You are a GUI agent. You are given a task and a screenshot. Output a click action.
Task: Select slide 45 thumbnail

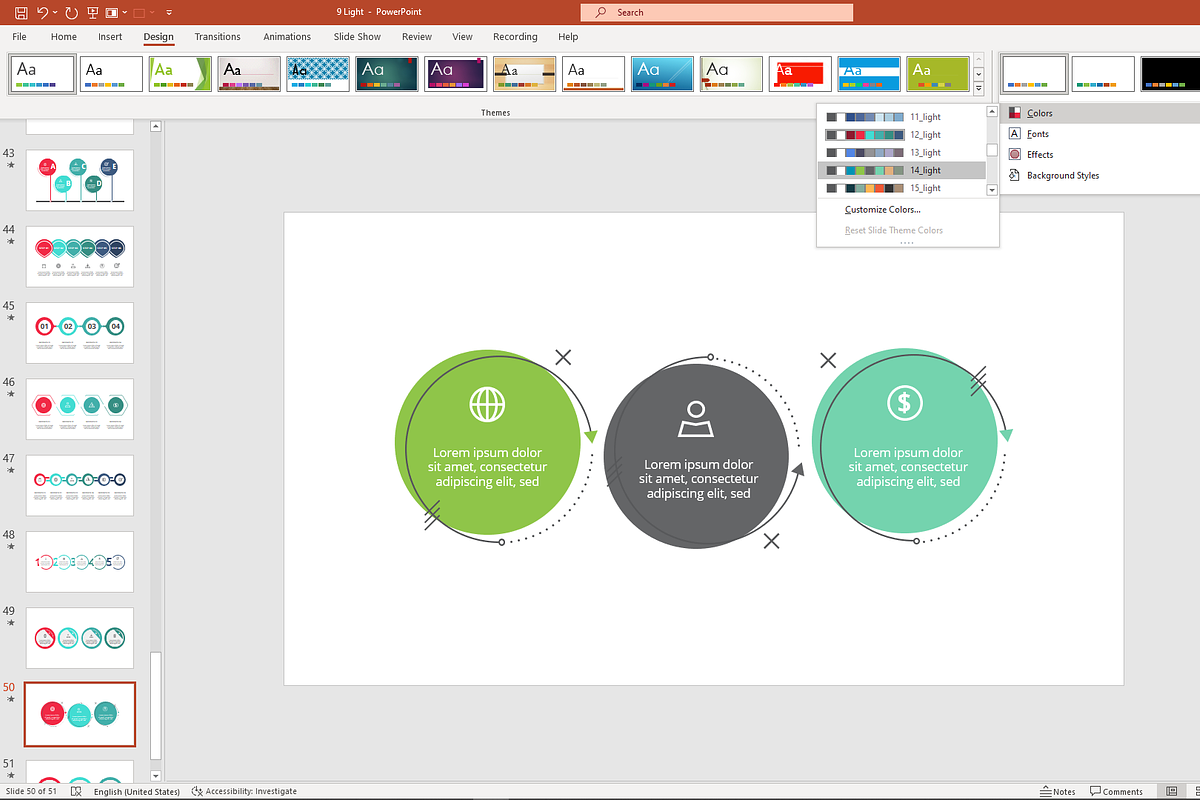pyautogui.click(x=80, y=333)
